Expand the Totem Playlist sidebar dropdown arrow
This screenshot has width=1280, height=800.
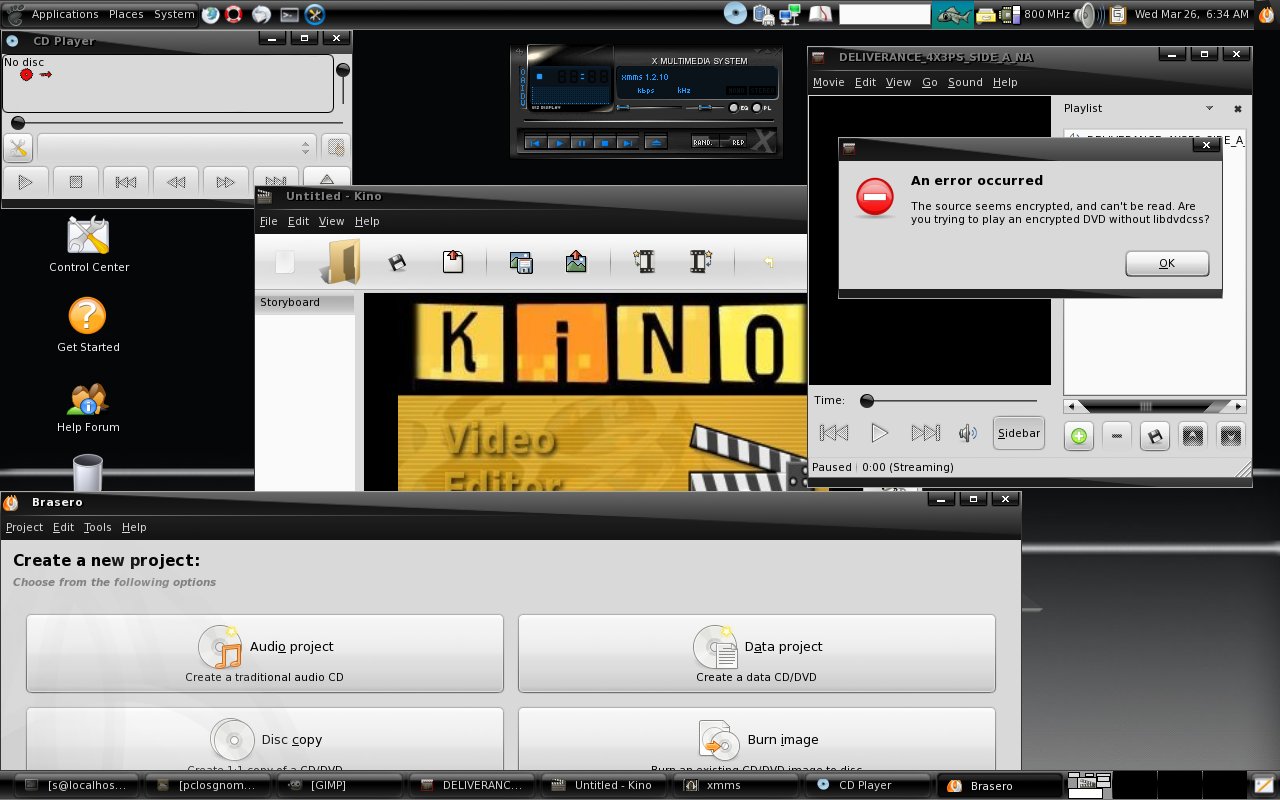click(x=1209, y=108)
